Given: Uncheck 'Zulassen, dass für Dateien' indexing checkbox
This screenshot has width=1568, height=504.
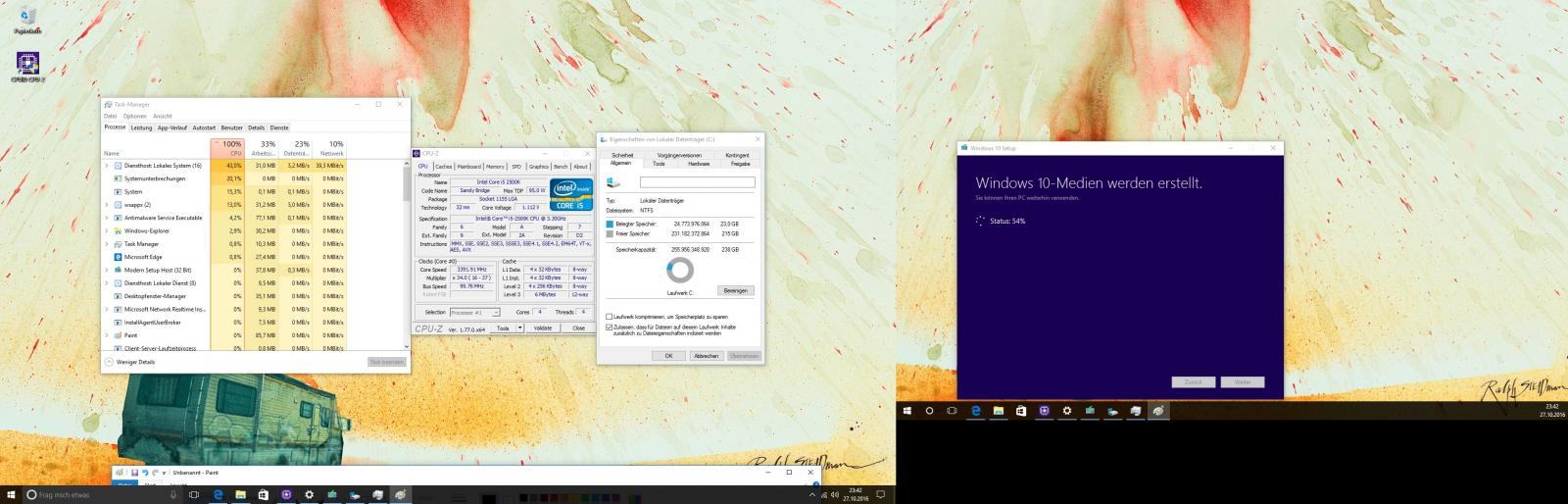Looking at the screenshot, I should [609, 328].
